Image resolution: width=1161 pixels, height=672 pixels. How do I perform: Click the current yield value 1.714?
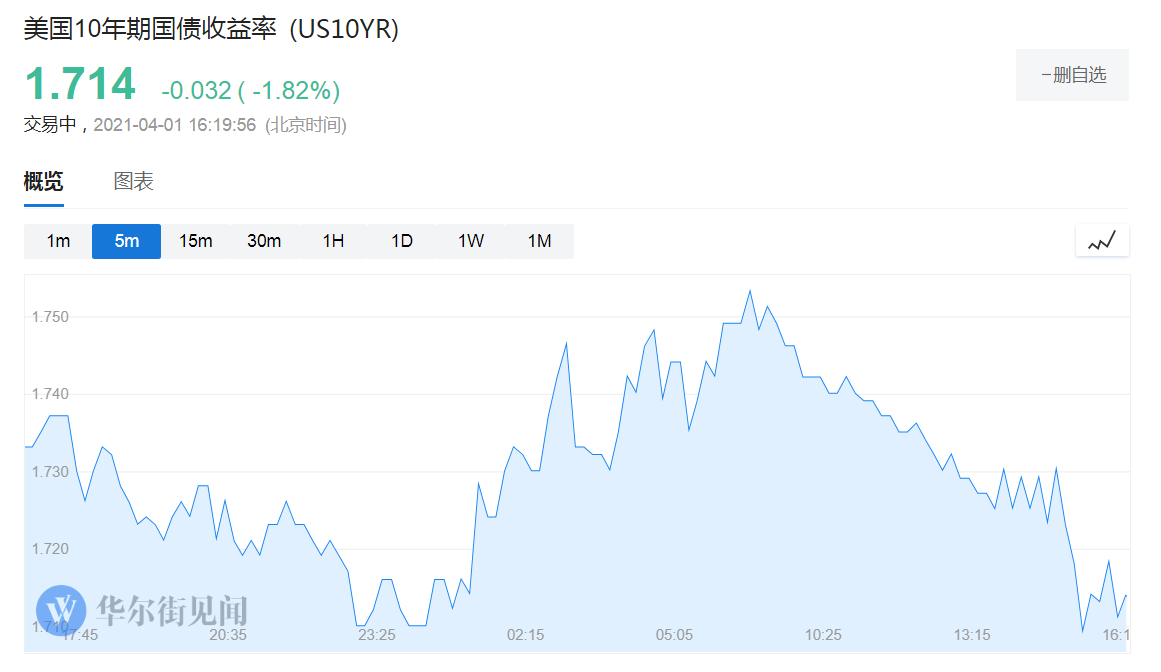pyautogui.click(x=80, y=84)
